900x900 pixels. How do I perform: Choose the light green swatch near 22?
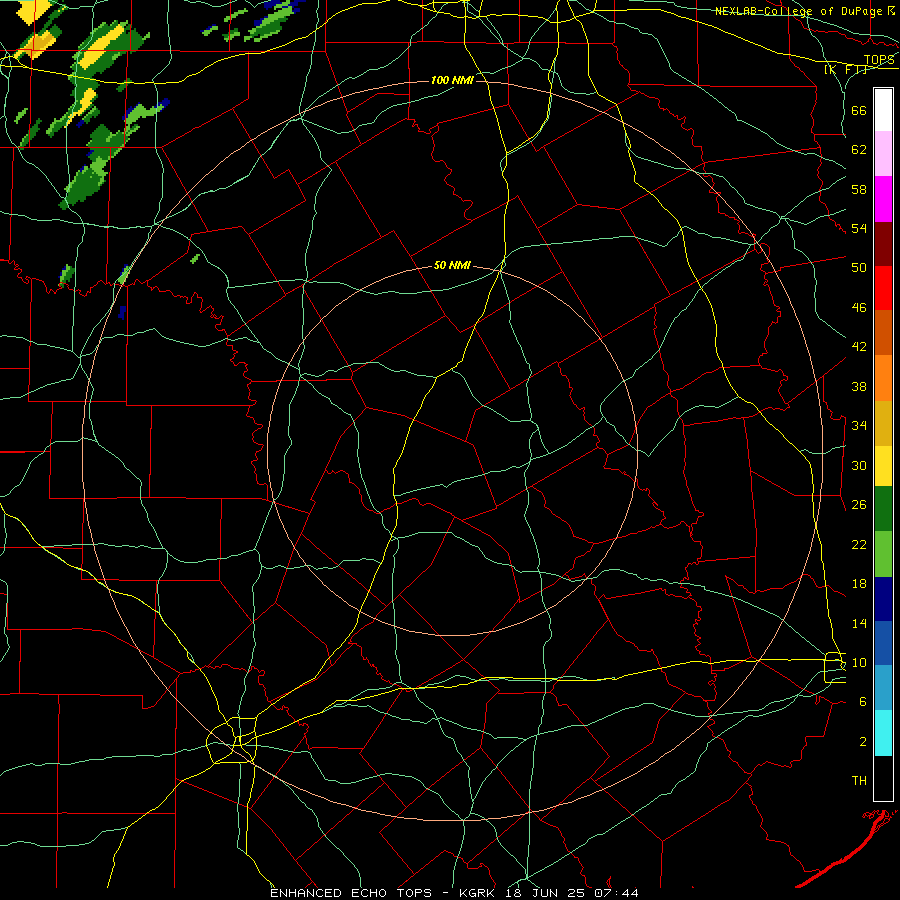(x=883, y=554)
